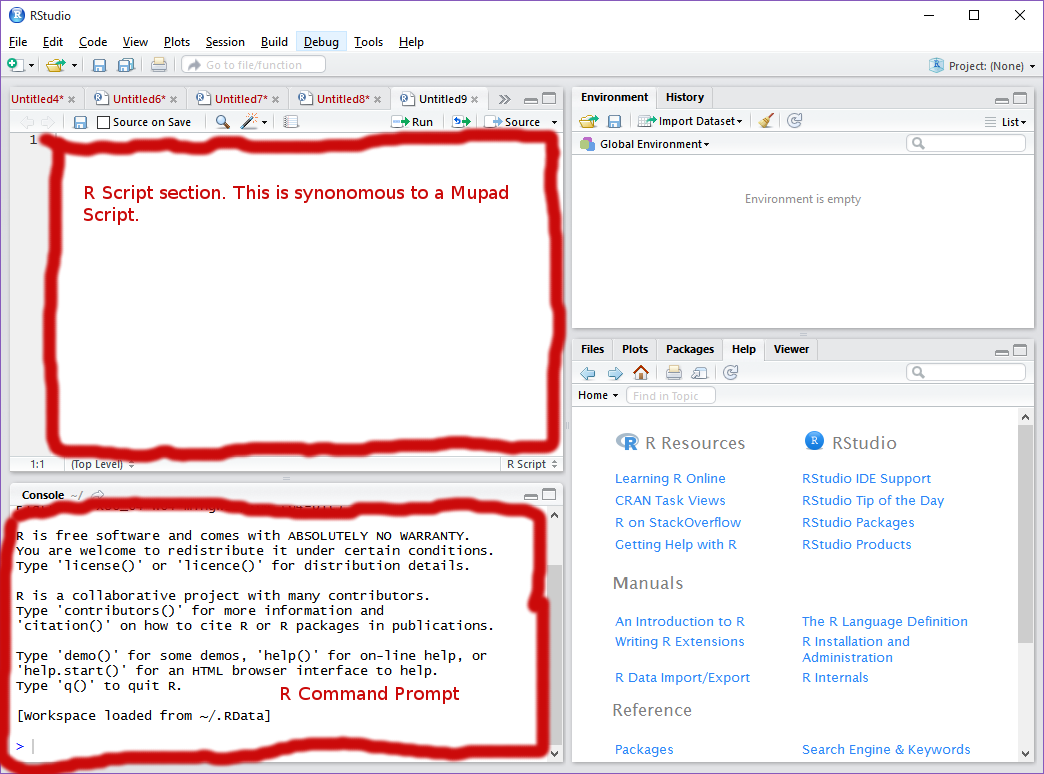Switch to the Viewer tab

(x=791, y=349)
